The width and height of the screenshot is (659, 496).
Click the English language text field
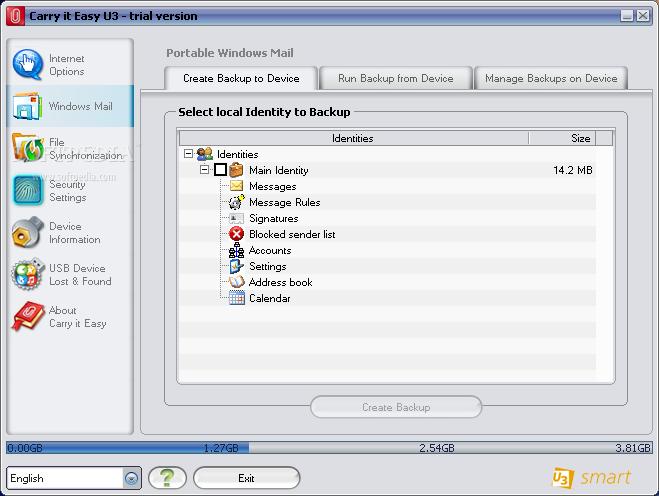[65, 478]
